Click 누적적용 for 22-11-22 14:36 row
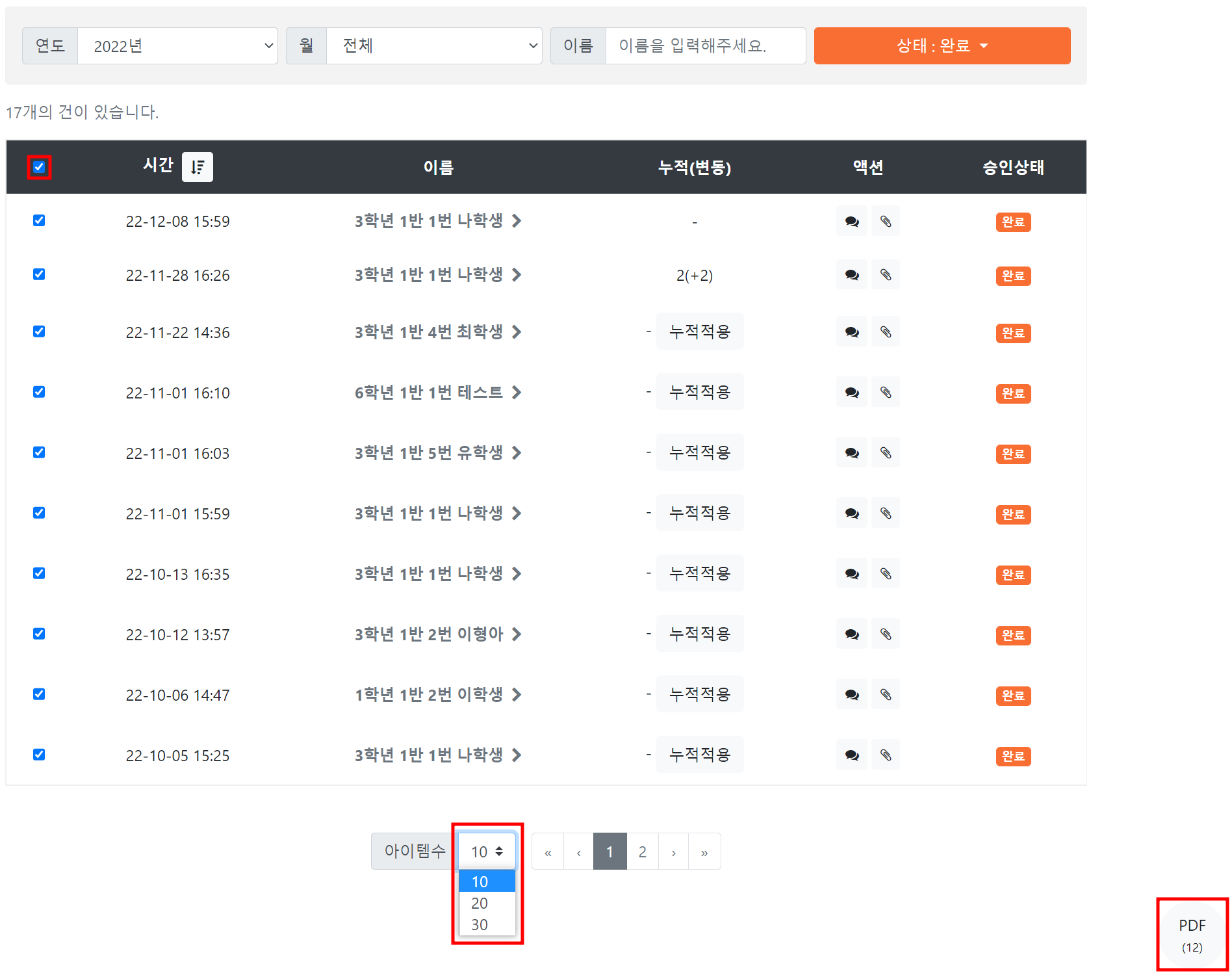Viewport: 1232px width, 975px height. point(700,331)
